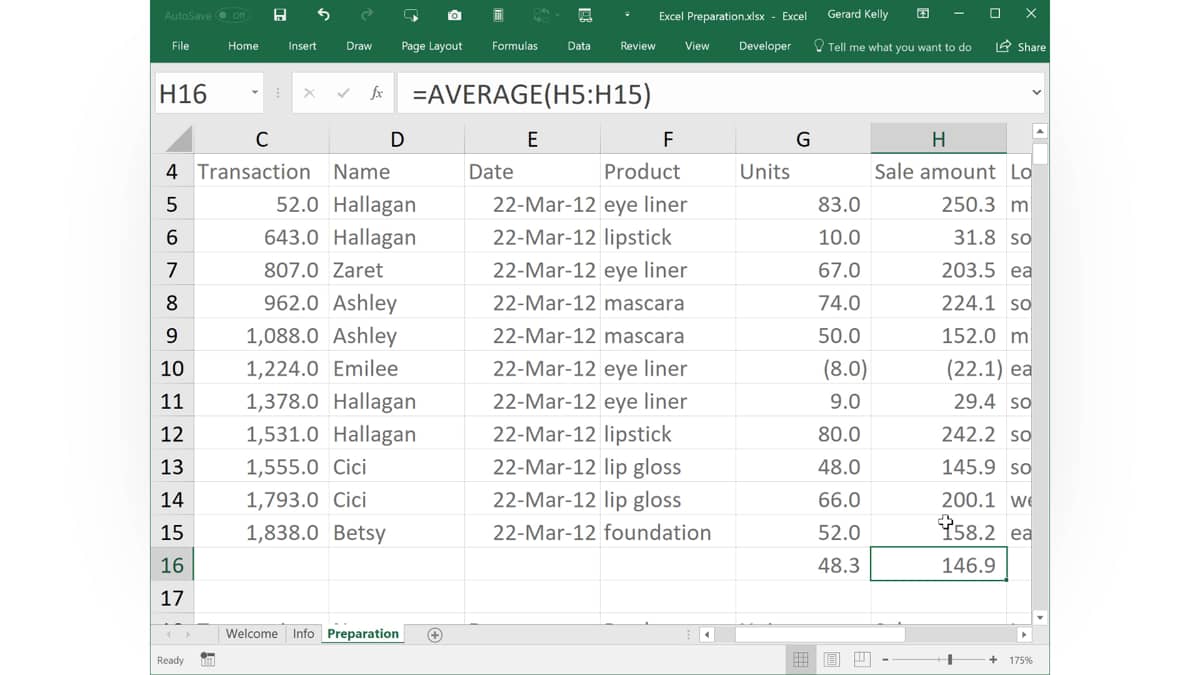Toggle the AutoSave switch
Screen dimensions: 1200x675
[x=232, y=15]
